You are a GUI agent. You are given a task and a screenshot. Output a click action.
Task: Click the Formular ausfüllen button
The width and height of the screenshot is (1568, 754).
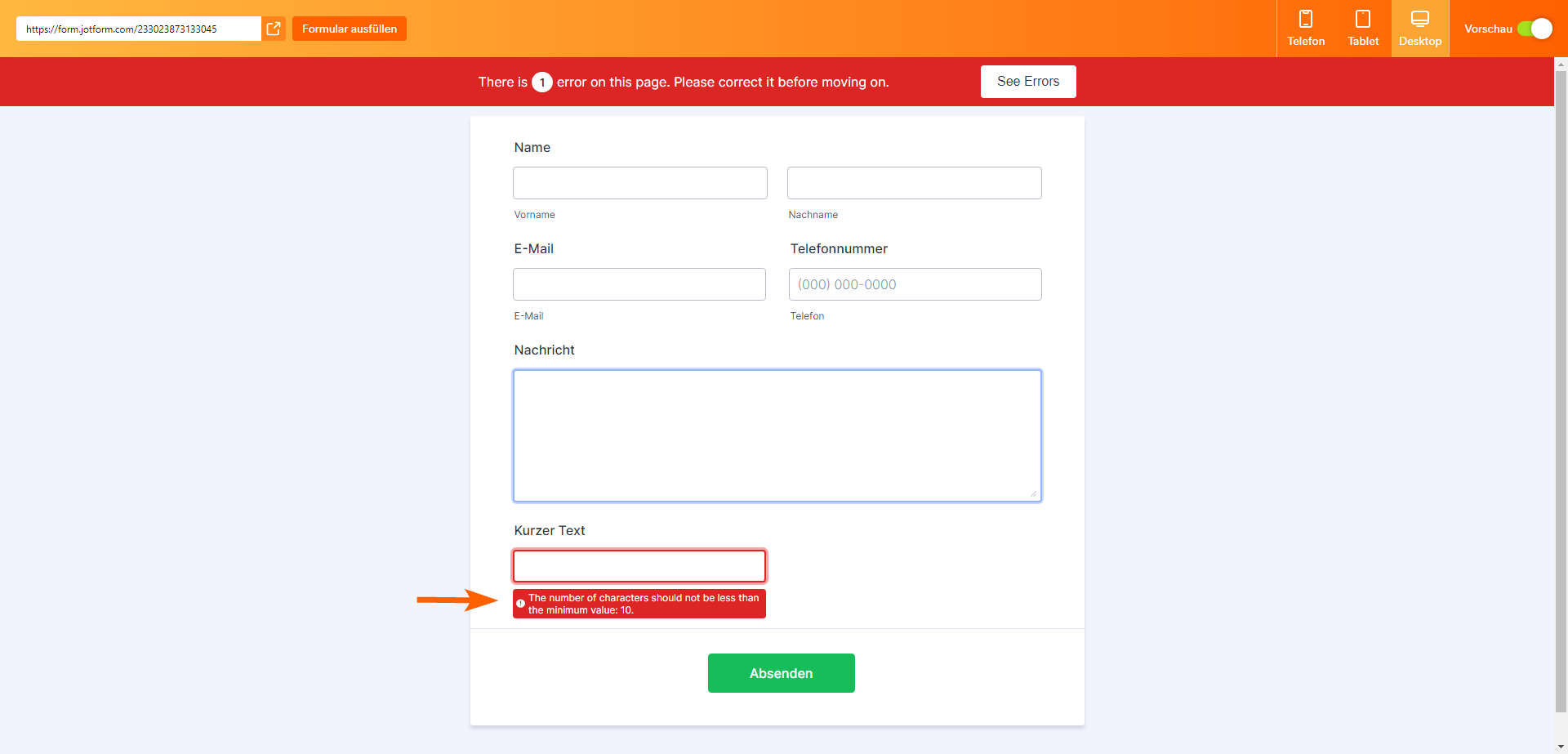pyautogui.click(x=350, y=29)
